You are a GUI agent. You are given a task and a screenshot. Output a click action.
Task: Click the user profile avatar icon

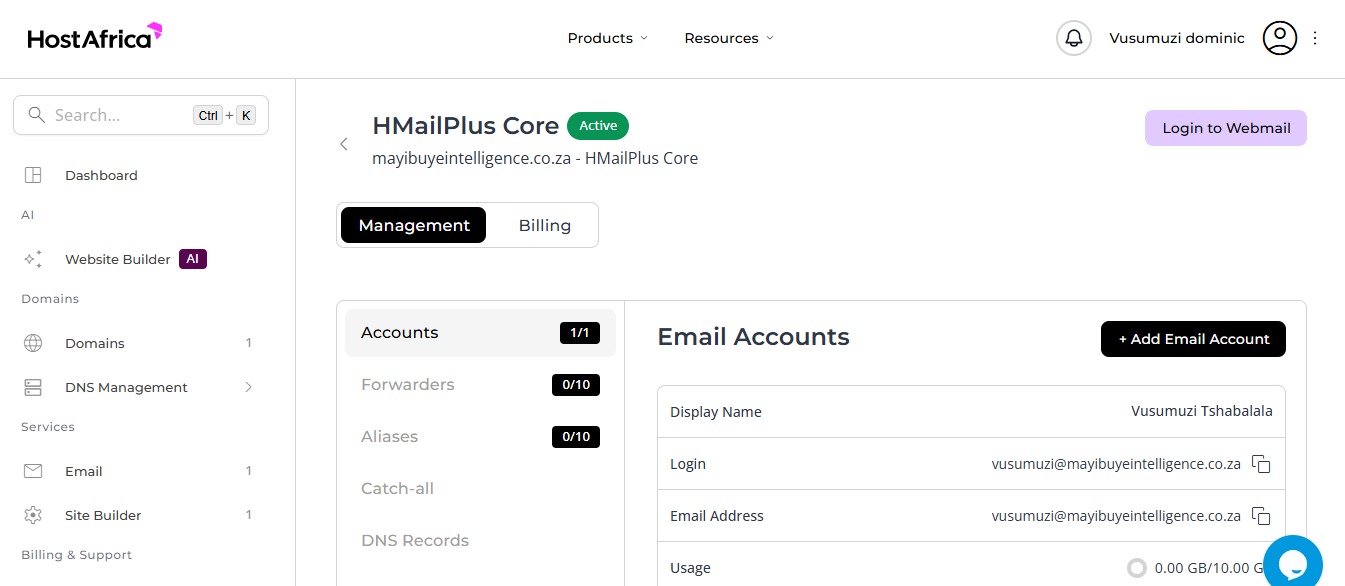[x=1280, y=38]
